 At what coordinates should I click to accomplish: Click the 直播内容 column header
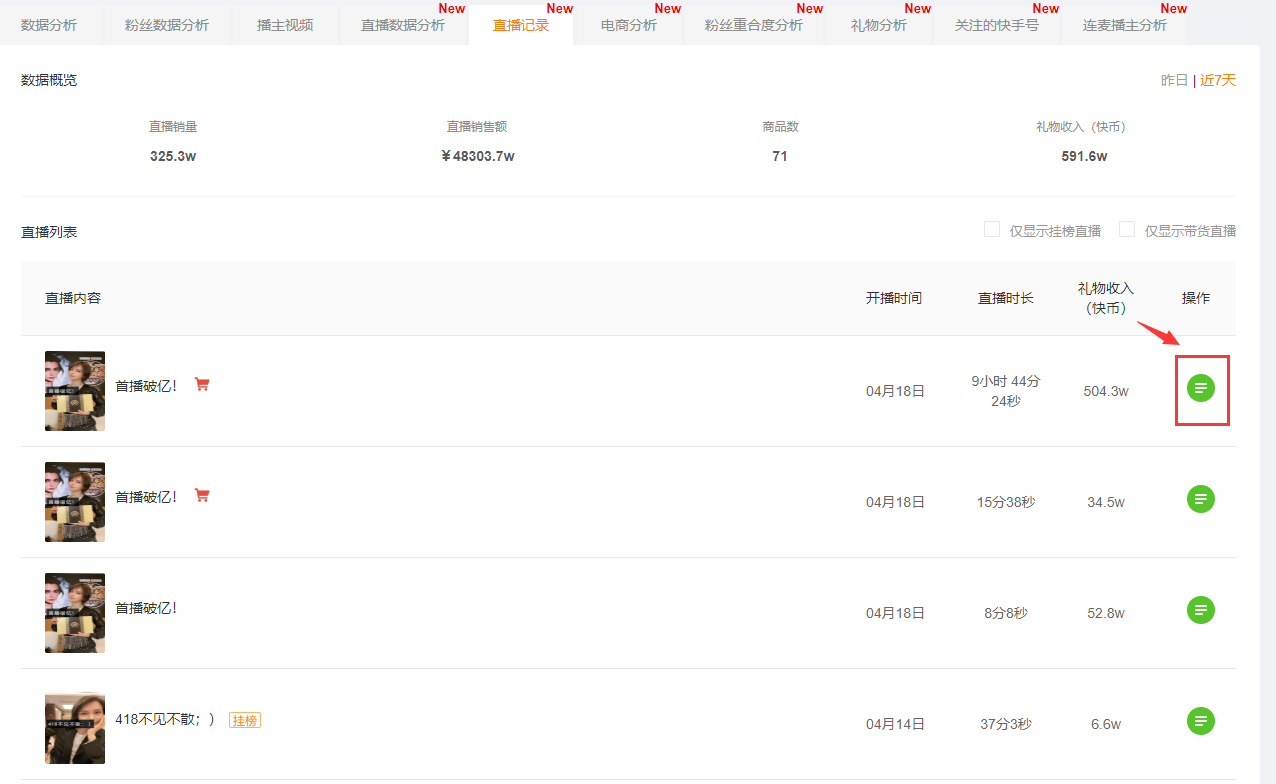coord(73,298)
